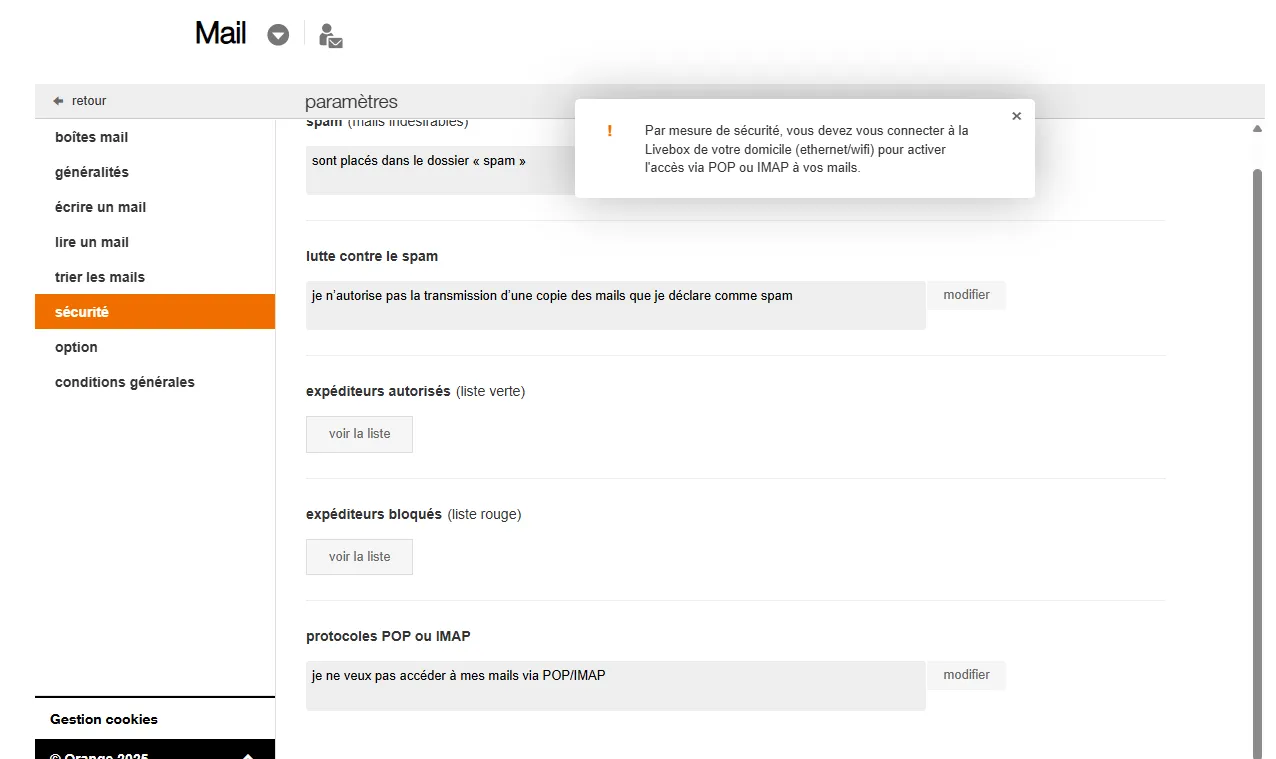Screen dimensions: 1276x759
Task: Click the orange exclamation warning icon
Action: tap(609, 131)
